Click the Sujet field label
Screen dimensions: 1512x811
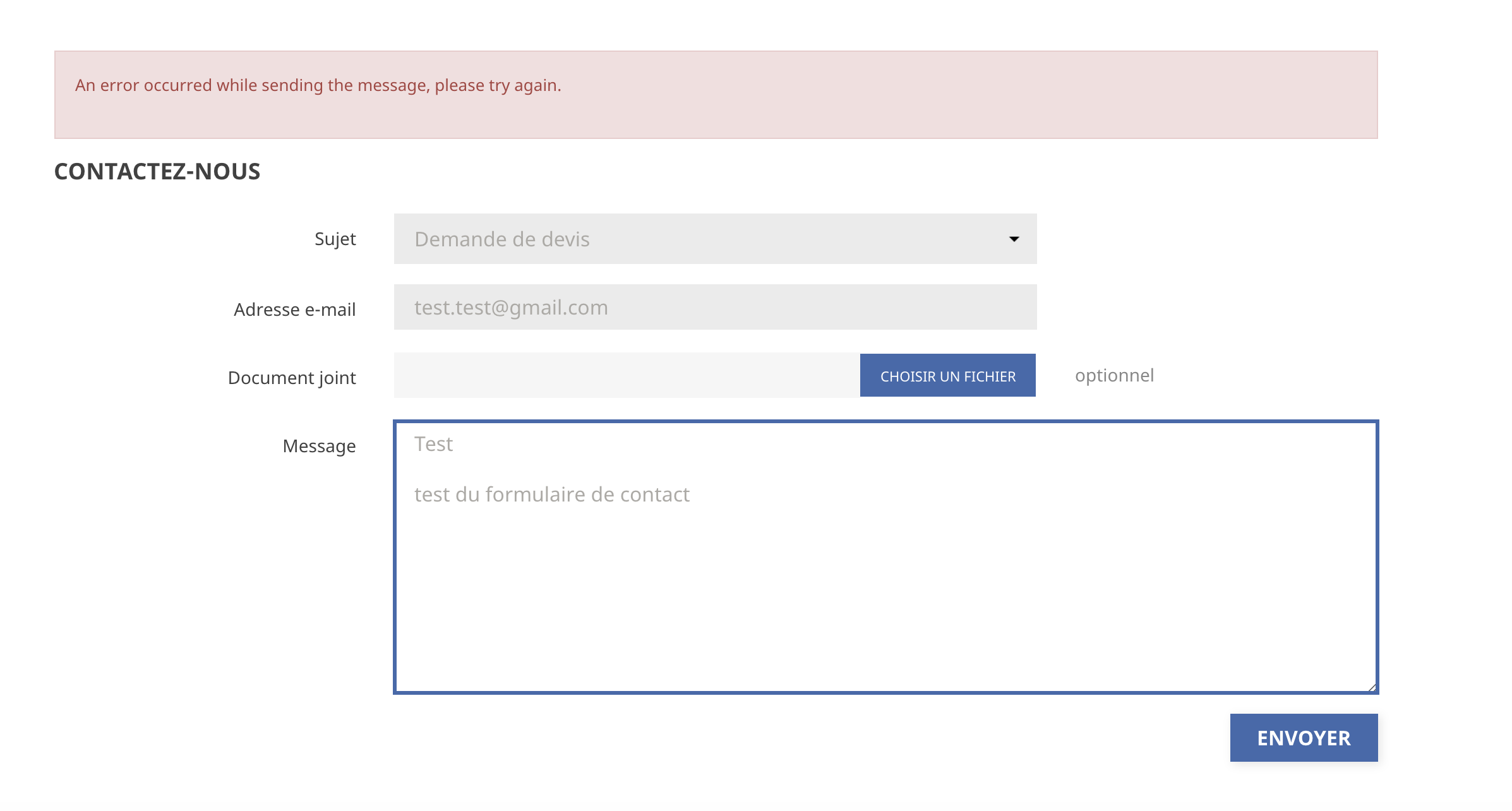335,239
